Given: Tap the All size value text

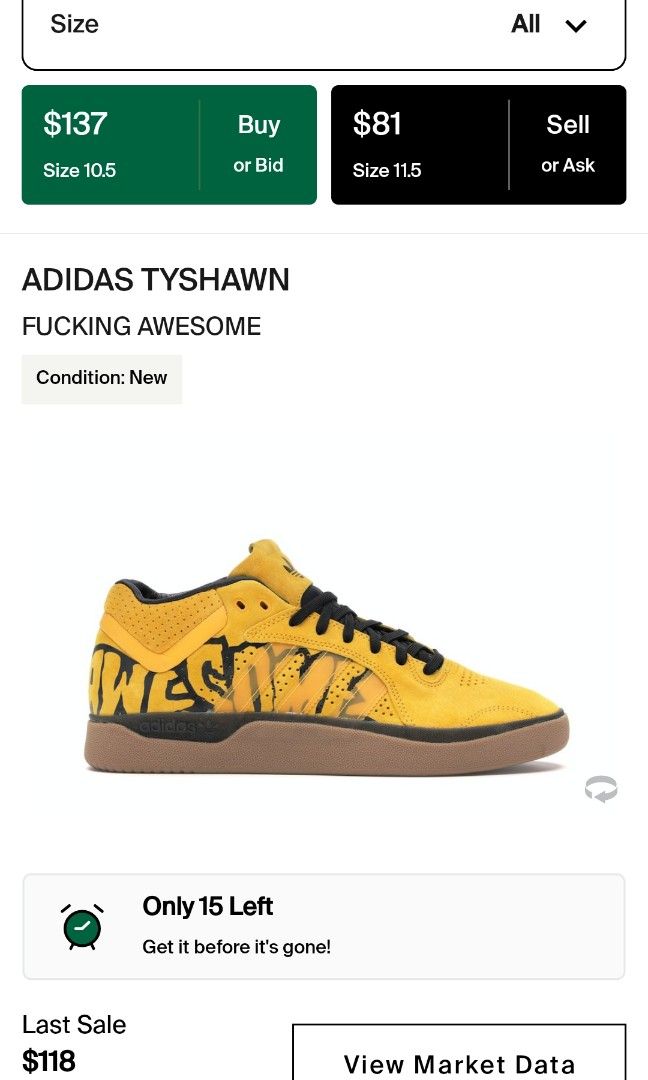Looking at the screenshot, I should click(x=525, y=24).
